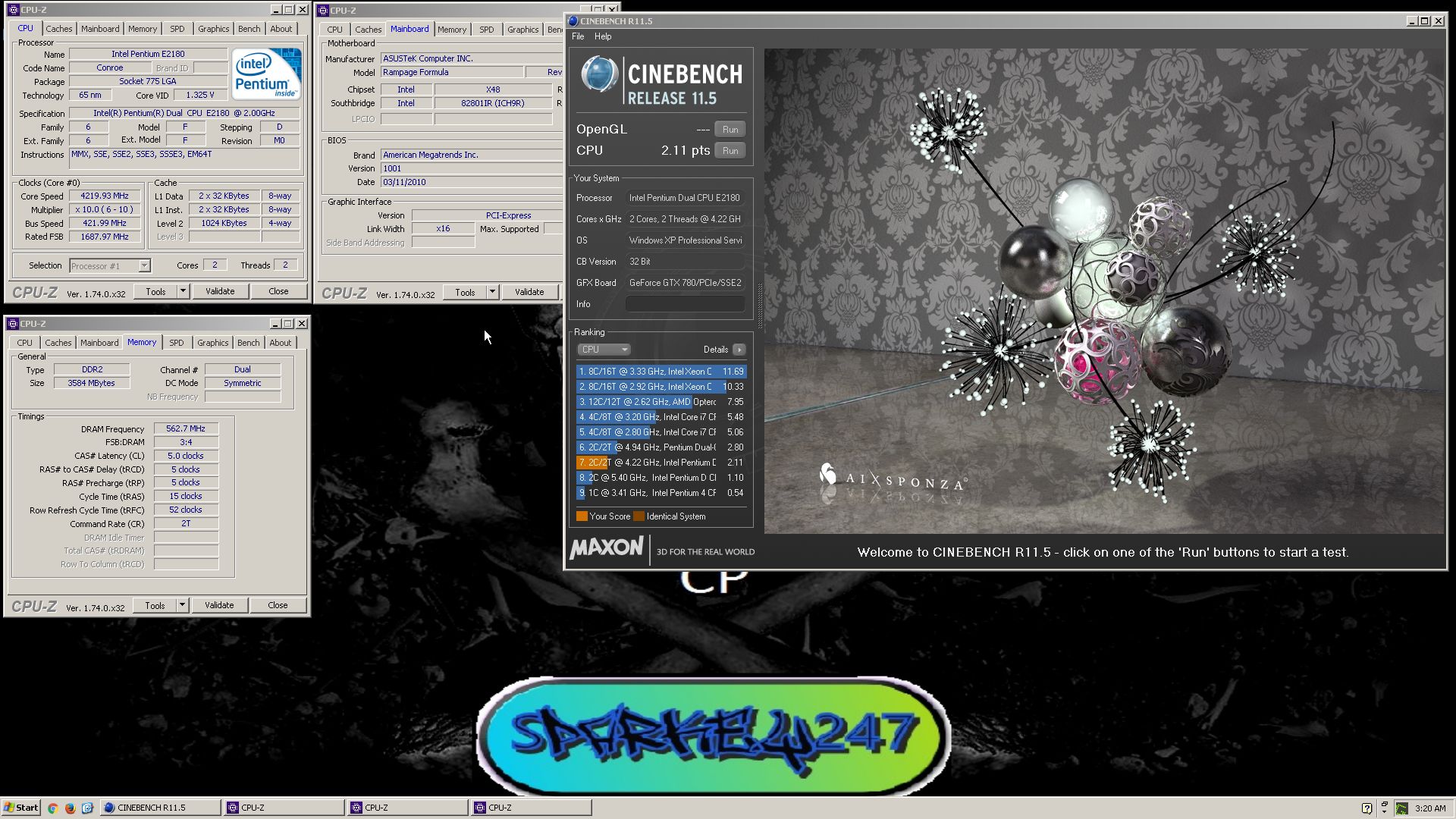Select ranking row 9 Pentium 4 0.54
1456x819 pixels.
click(661, 493)
